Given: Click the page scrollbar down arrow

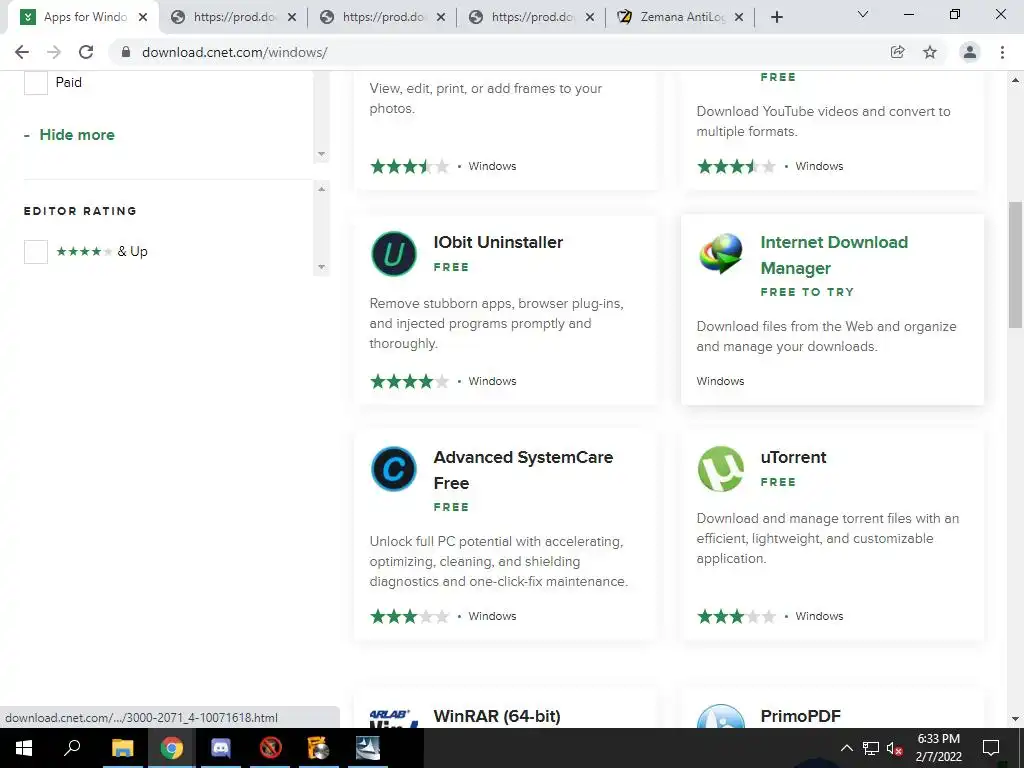Looking at the screenshot, I should (x=1016, y=719).
